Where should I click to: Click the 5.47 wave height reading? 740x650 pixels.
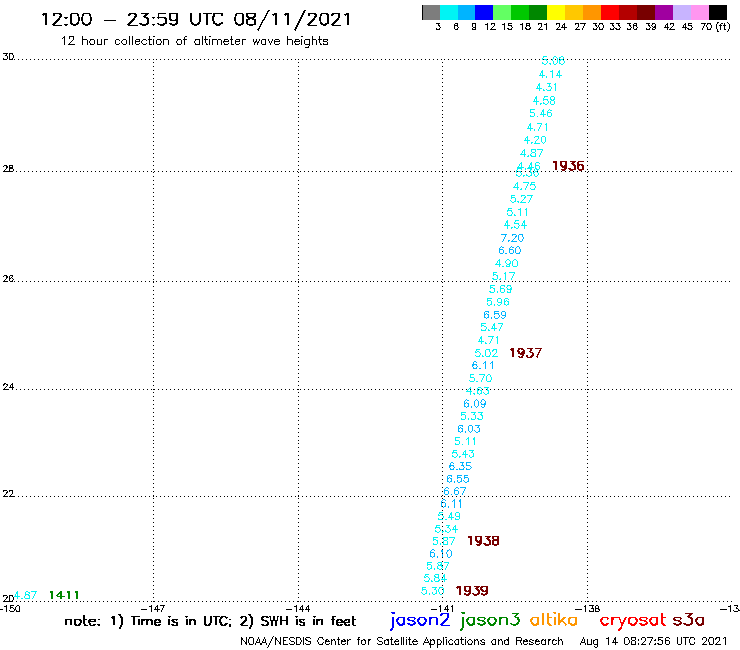pyautogui.click(x=492, y=327)
